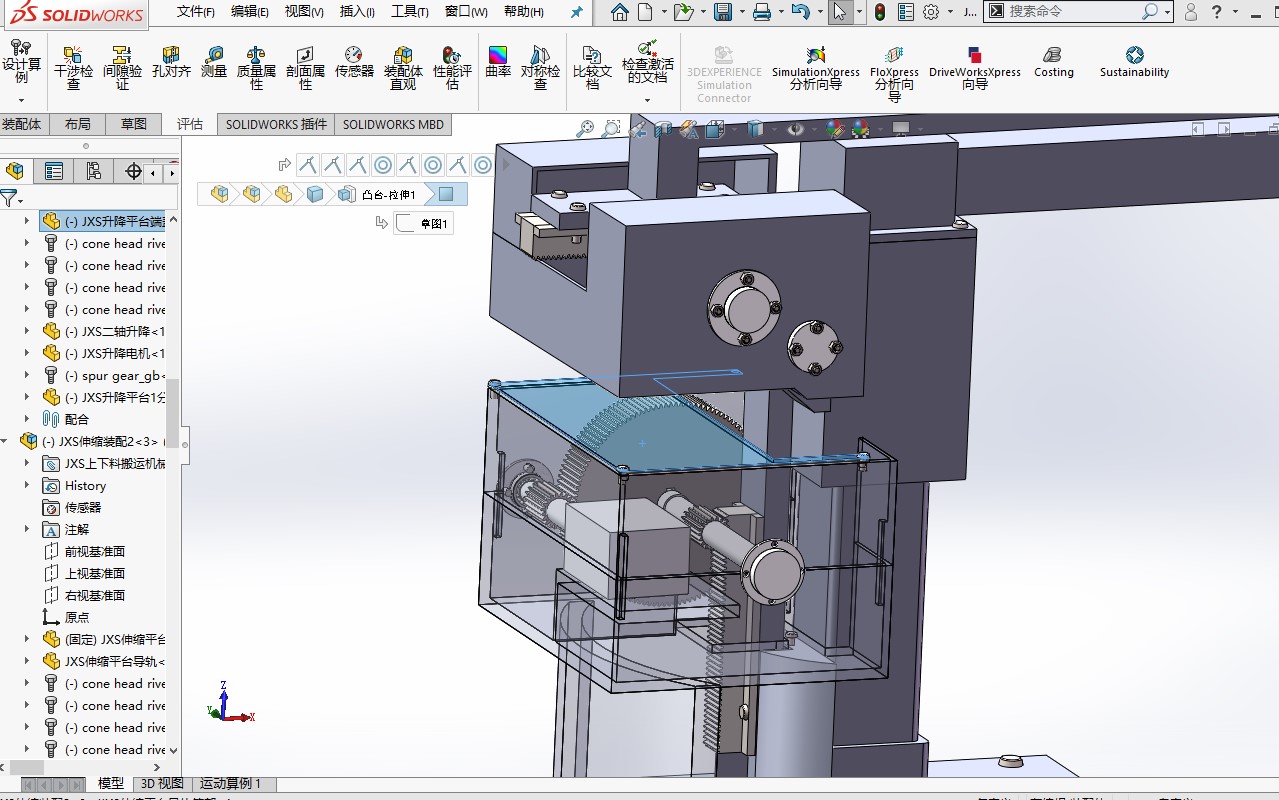This screenshot has height=800, width=1279.
Task: Run the 对称检查 symmetry check
Action: 540,67
